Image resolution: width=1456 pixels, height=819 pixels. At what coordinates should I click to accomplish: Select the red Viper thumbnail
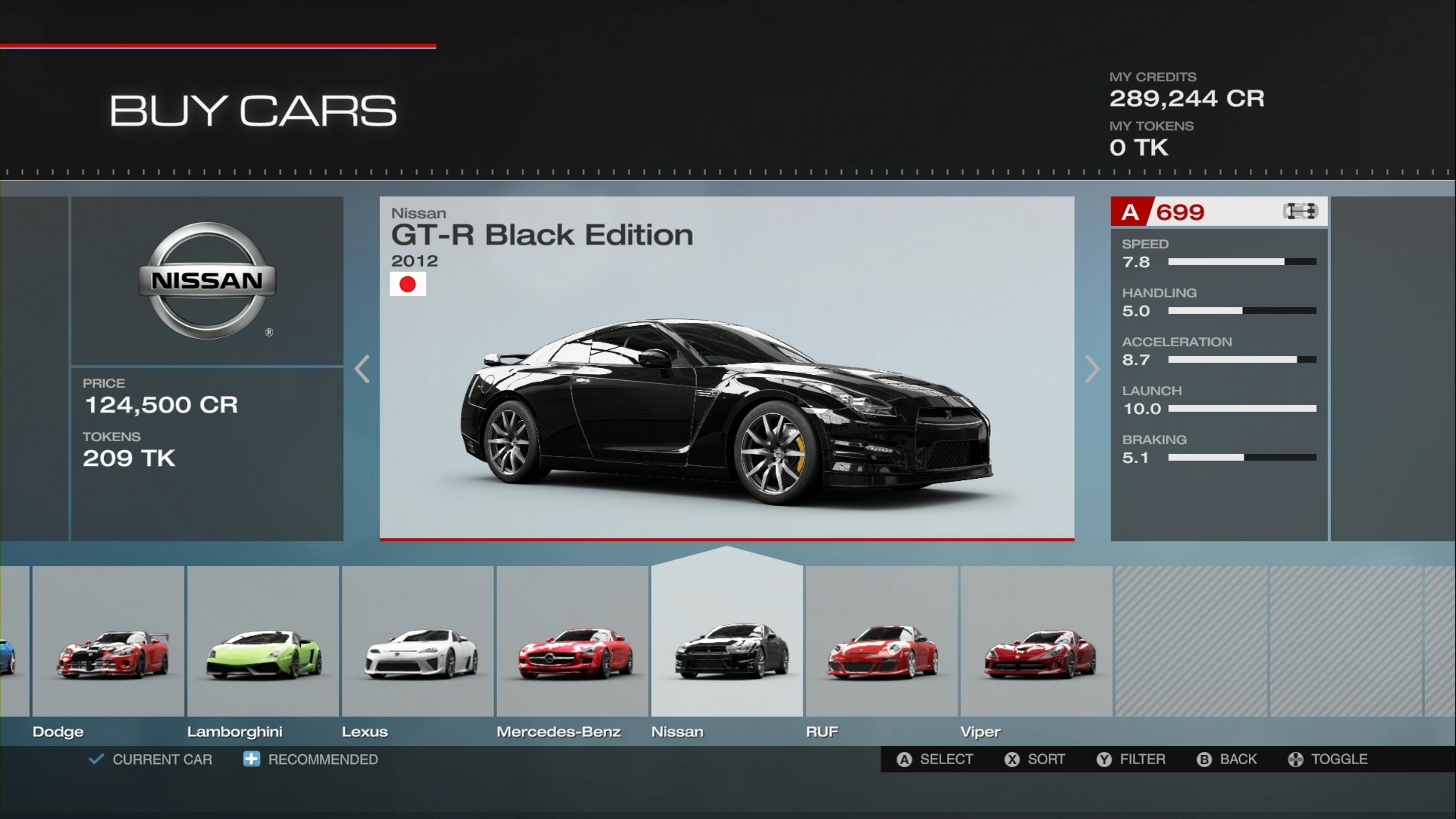pyautogui.click(x=1037, y=641)
